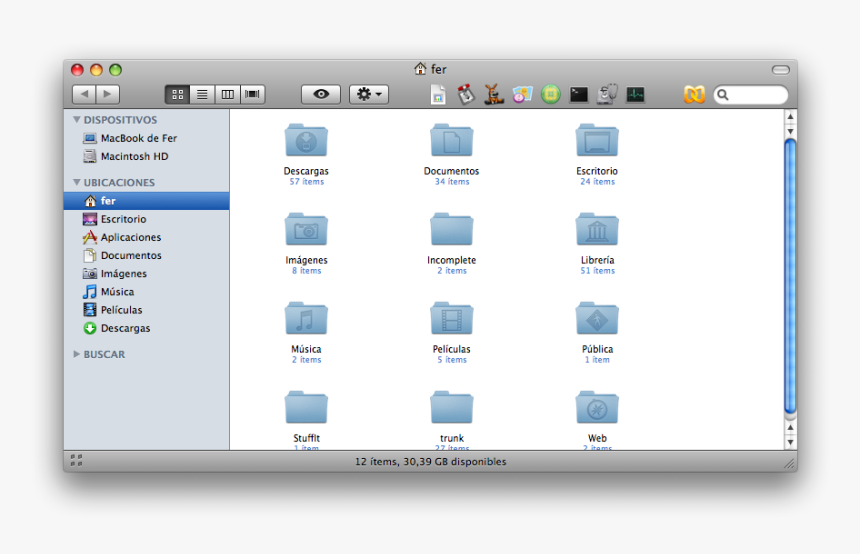Launch the aMule donkey app icon
Viewport: 860px width, 554px height.
point(494,94)
